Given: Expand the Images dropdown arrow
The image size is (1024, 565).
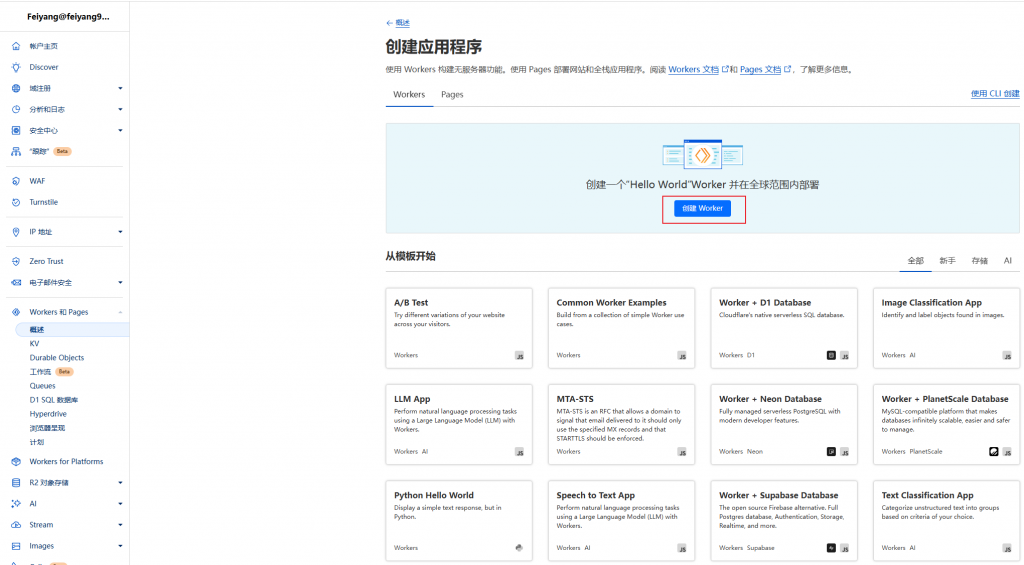Looking at the screenshot, I should (x=120, y=546).
